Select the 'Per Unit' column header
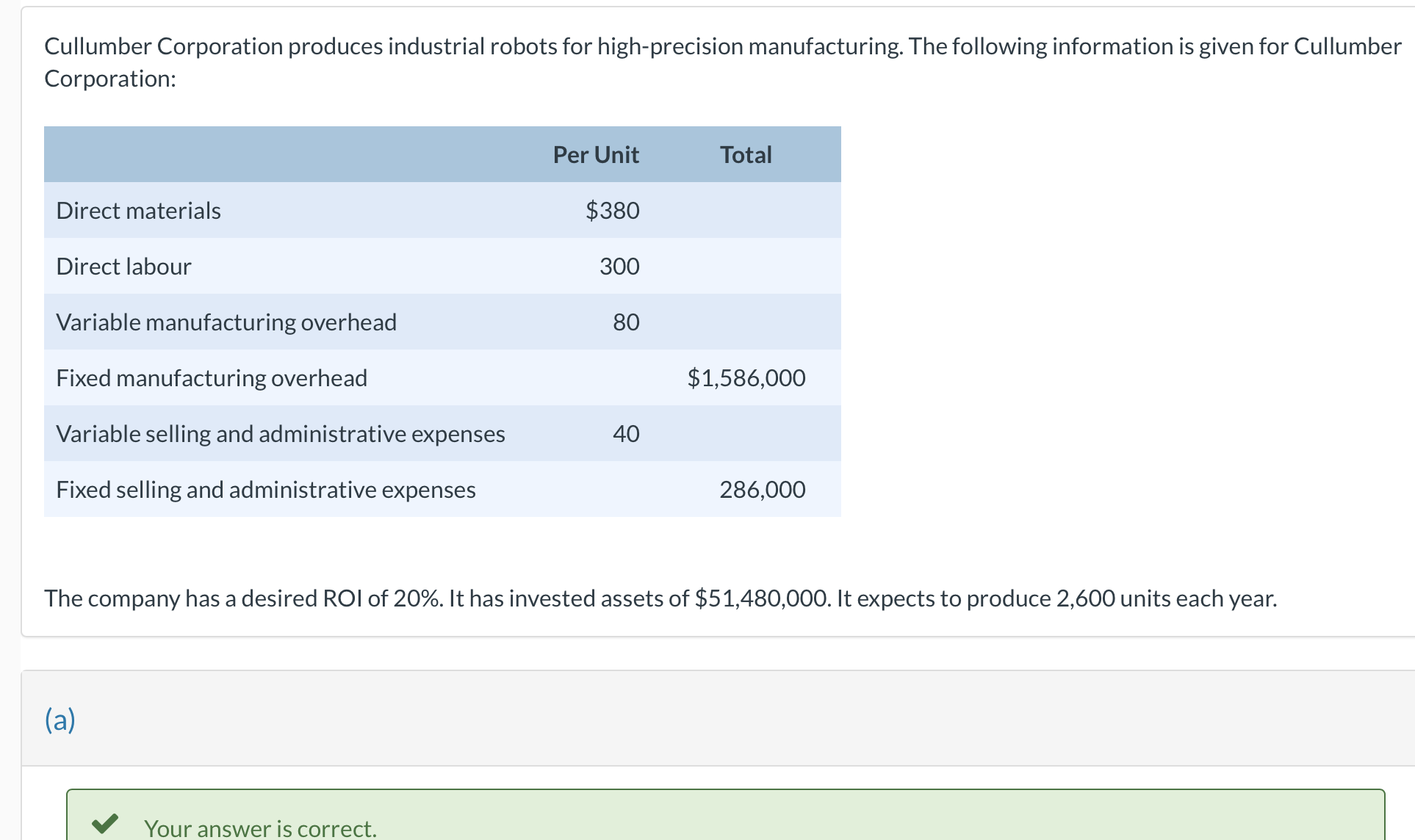1415x840 pixels. click(x=596, y=155)
